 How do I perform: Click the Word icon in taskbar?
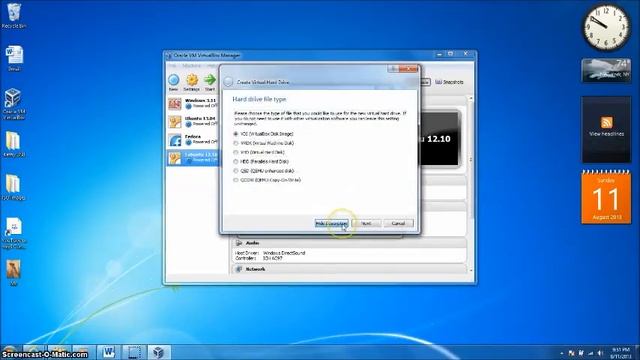pos(109,352)
